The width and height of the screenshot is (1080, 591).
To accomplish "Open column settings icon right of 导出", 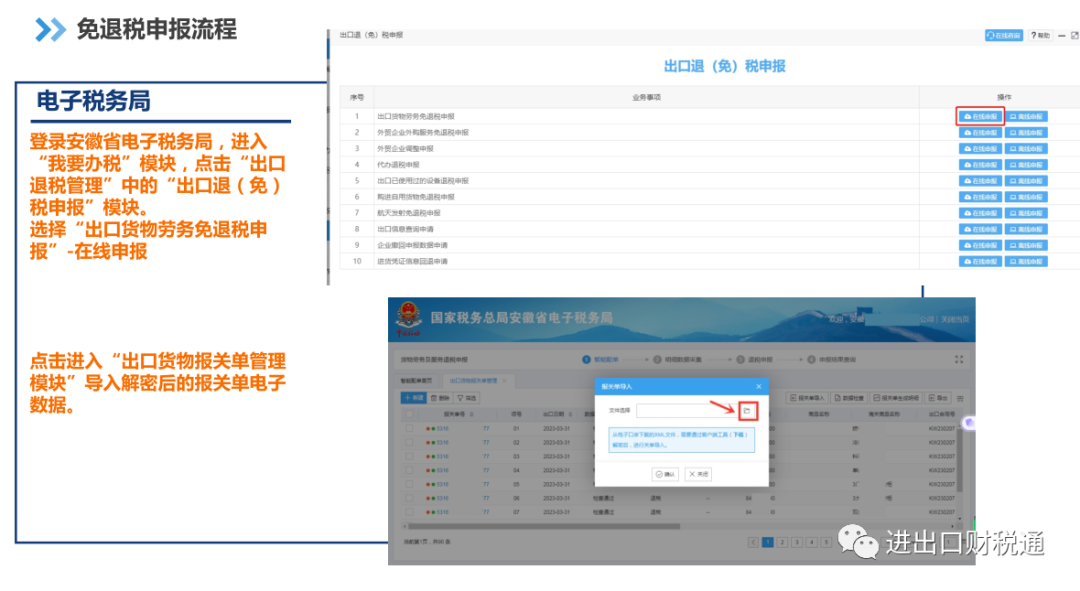I will 960,397.
